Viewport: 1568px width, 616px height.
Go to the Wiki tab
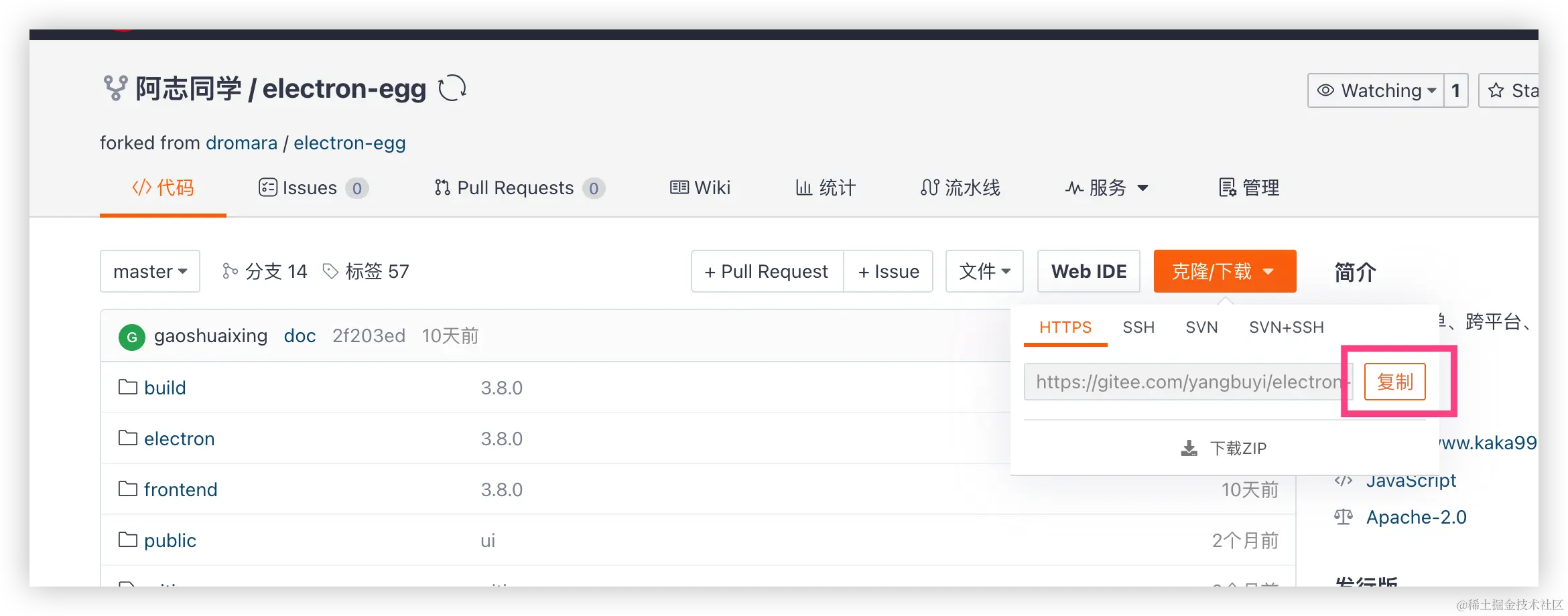[x=700, y=188]
